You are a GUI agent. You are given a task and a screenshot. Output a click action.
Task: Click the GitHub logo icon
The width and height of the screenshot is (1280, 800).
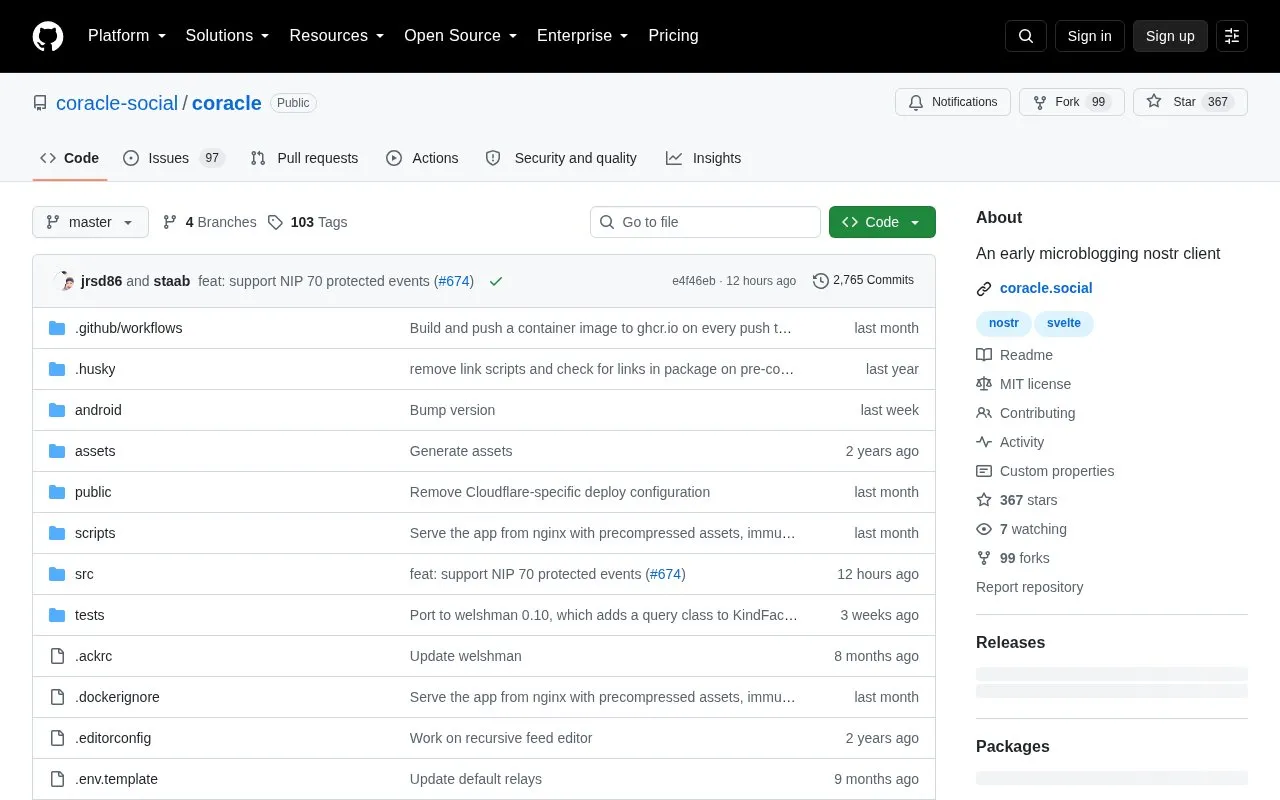tap(48, 36)
